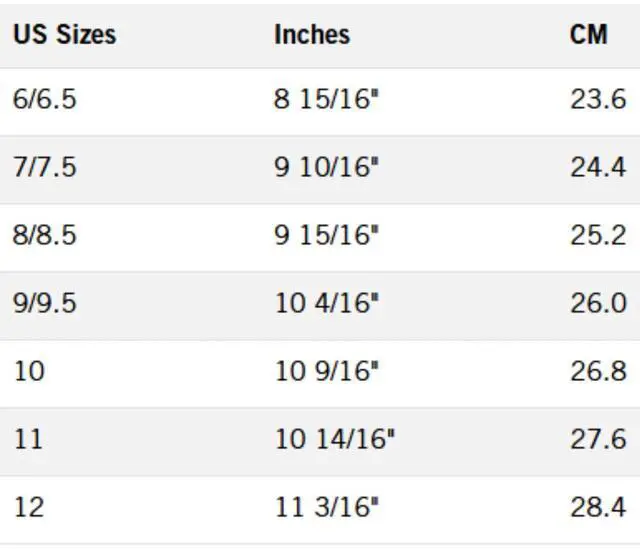The width and height of the screenshot is (640, 549).
Task: Select the 26.8 CM value
Action: click(x=598, y=371)
